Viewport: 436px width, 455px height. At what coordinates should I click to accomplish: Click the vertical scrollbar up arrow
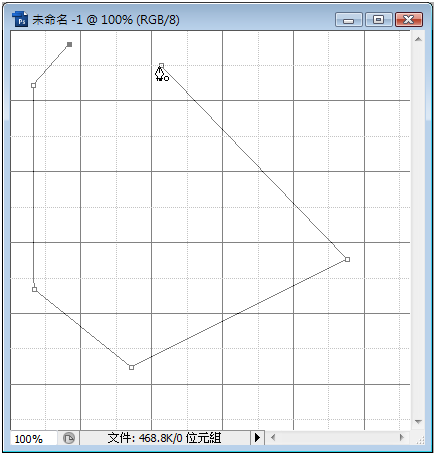point(418,39)
